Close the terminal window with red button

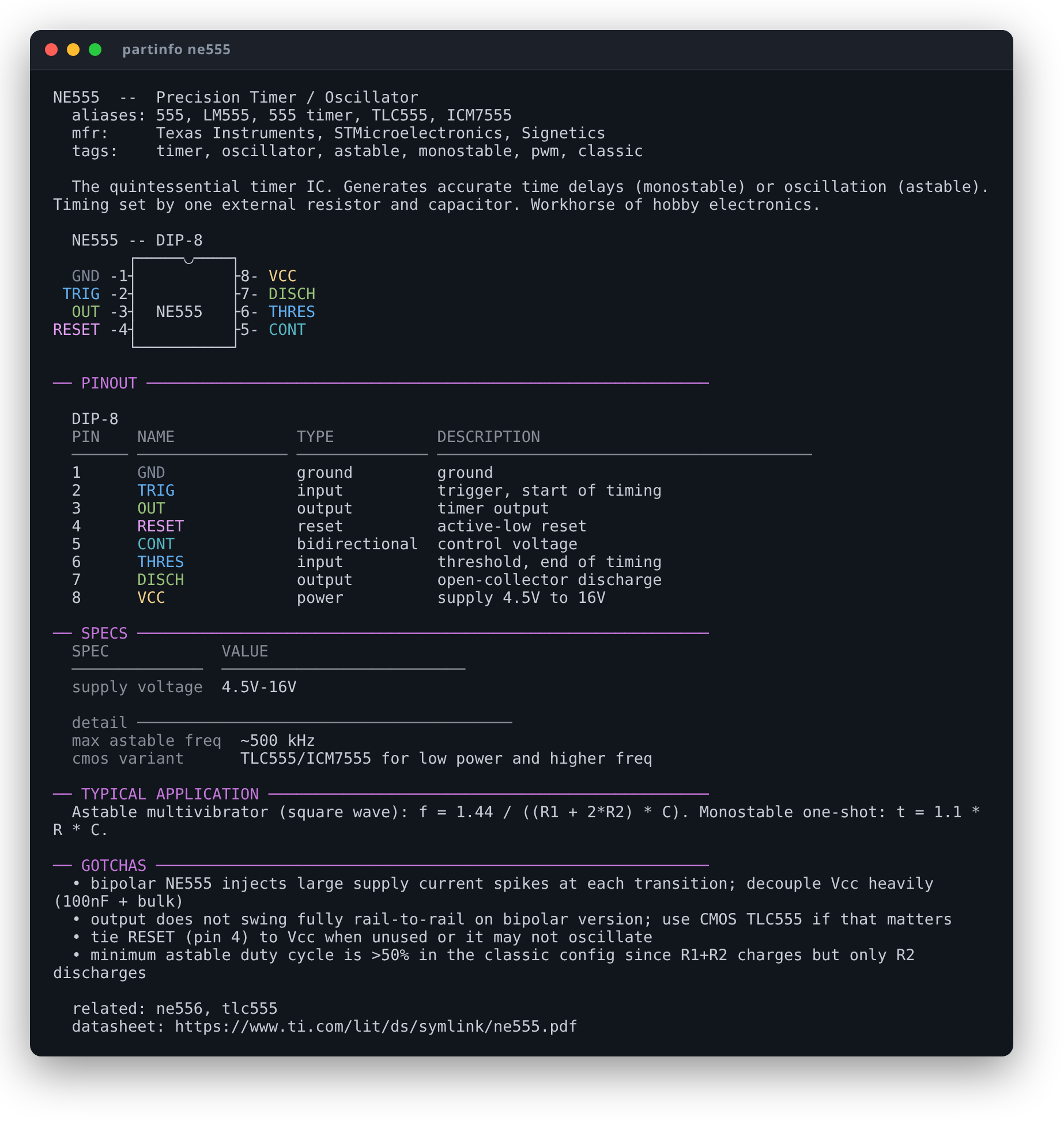(x=51, y=50)
